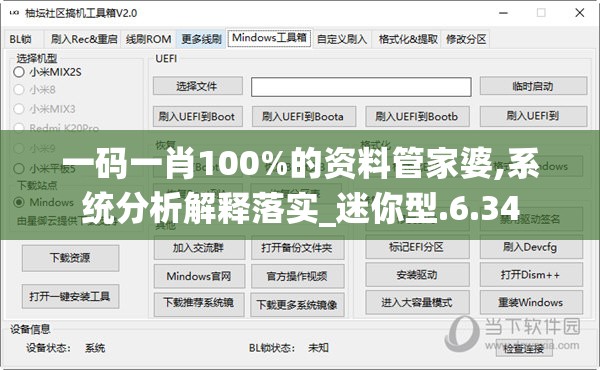Click the app icon in title bar
600x370 pixels.
point(14,13)
